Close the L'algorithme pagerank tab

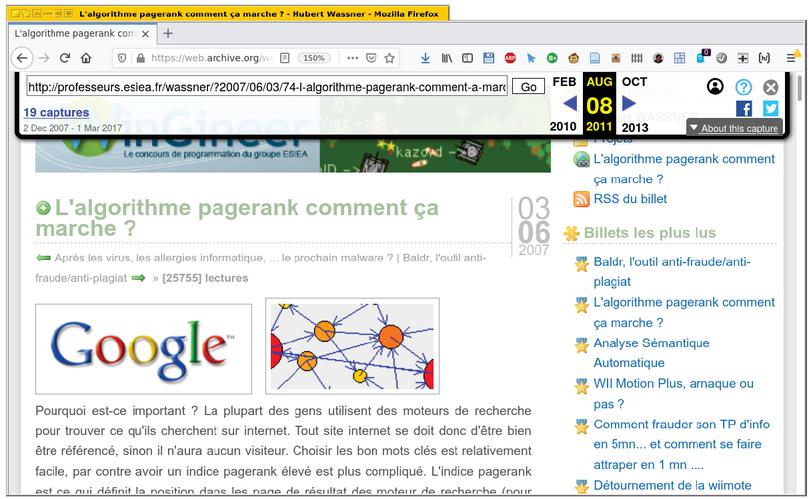click(145, 34)
